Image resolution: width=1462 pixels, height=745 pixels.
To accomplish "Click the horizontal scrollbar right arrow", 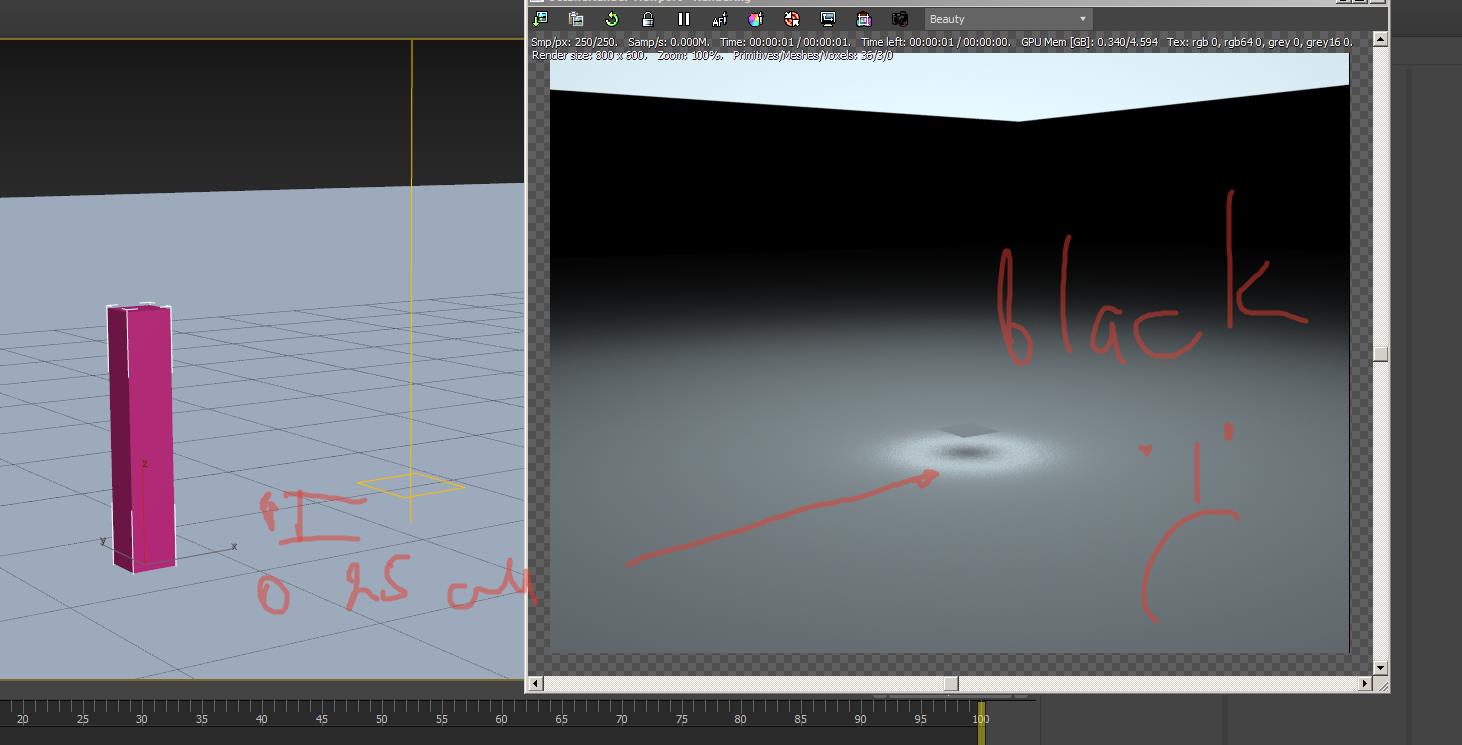I will 1365,683.
